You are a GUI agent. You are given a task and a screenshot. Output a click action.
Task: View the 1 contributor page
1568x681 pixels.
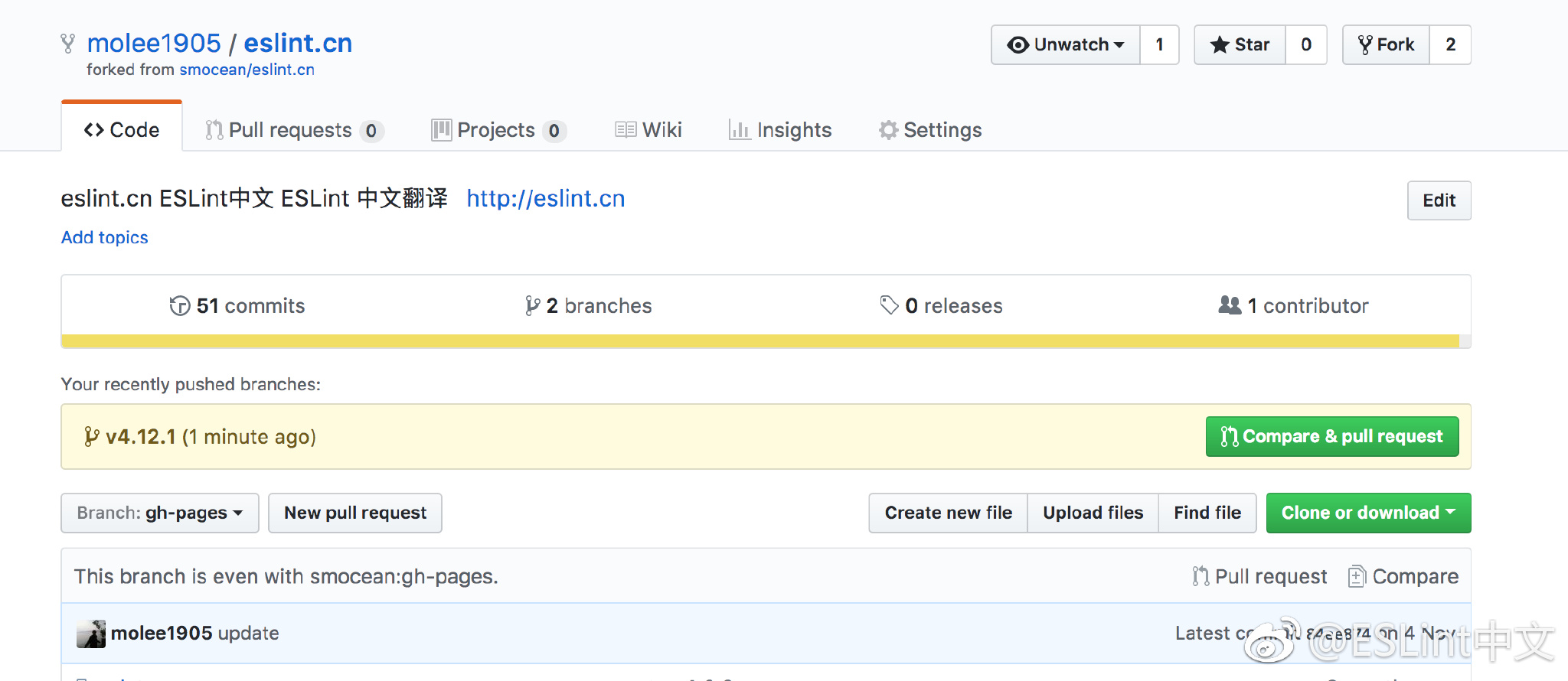tap(1293, 306)
